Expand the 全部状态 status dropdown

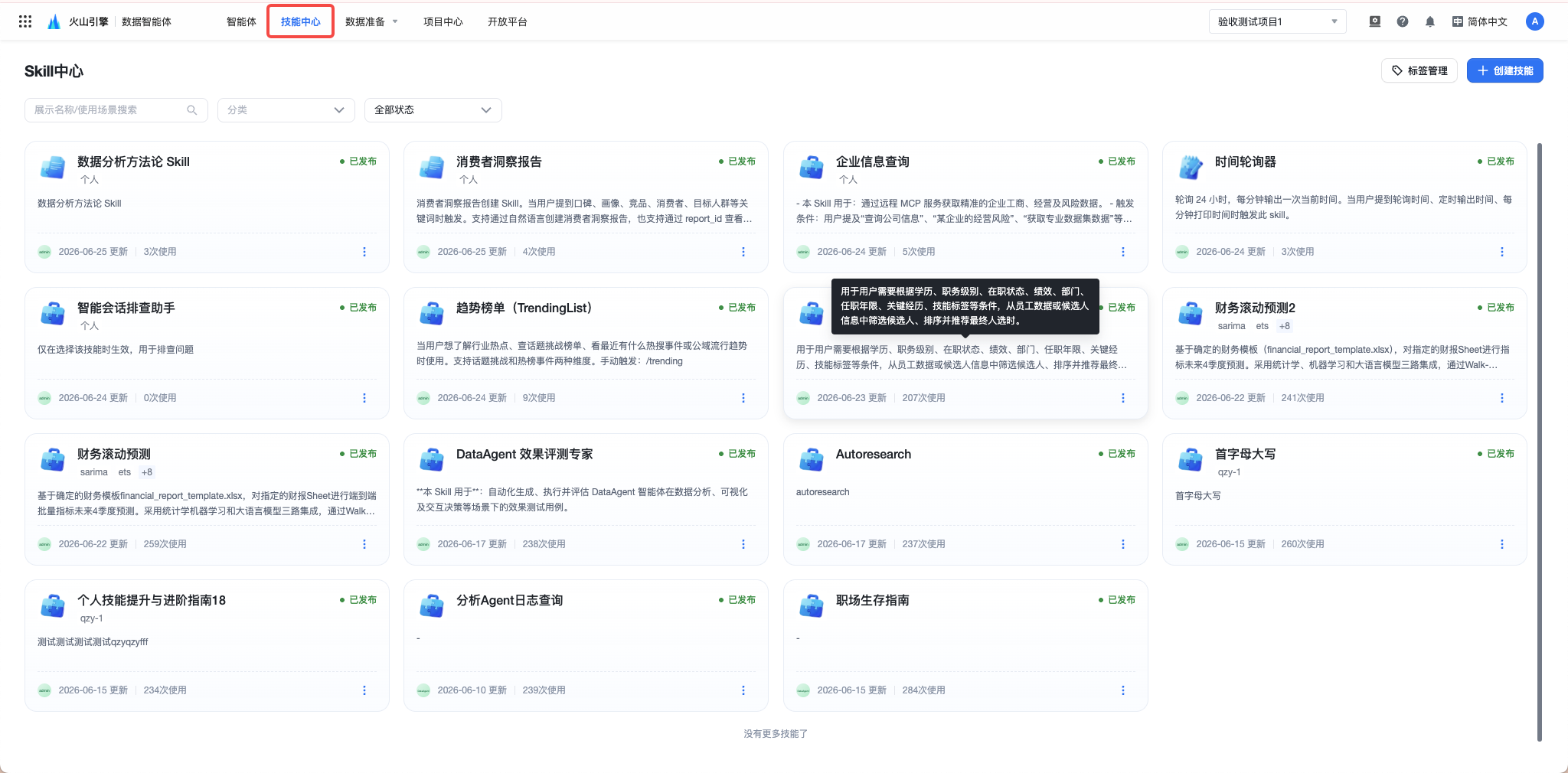(x=433, y=110)
